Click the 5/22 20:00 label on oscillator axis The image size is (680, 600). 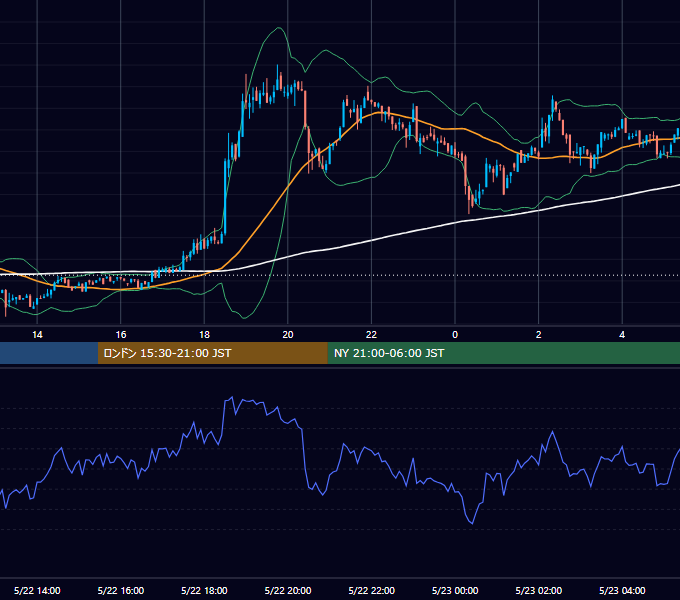[288, 590]
